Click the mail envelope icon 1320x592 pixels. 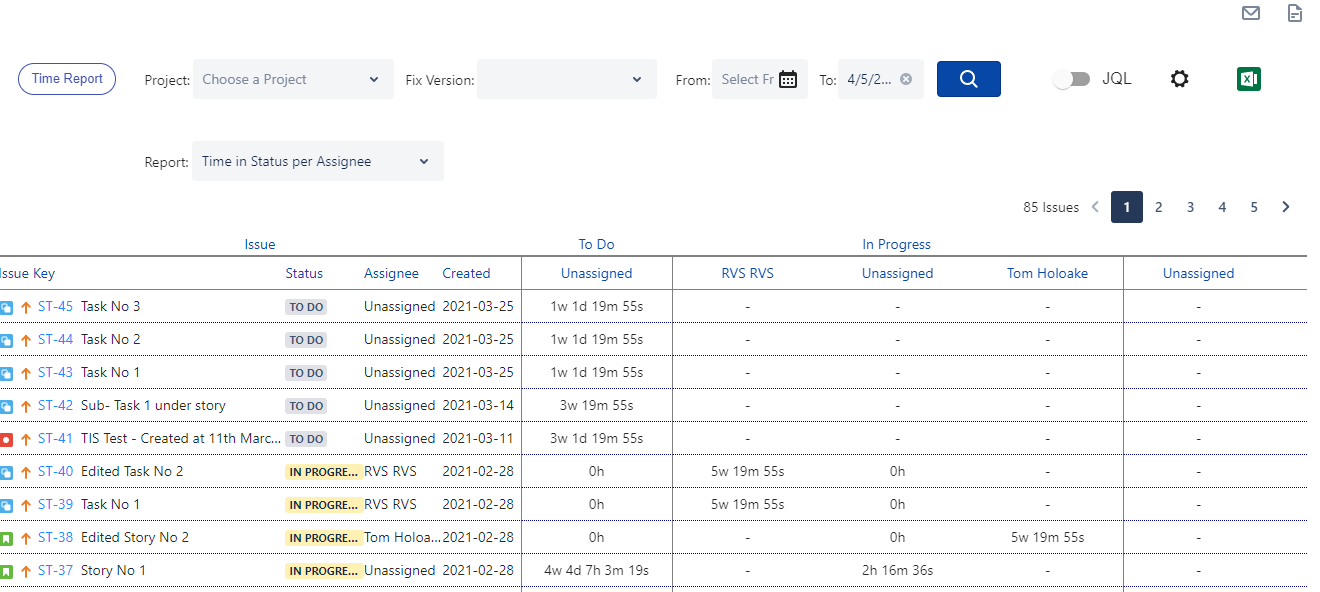pos(1250,13)
